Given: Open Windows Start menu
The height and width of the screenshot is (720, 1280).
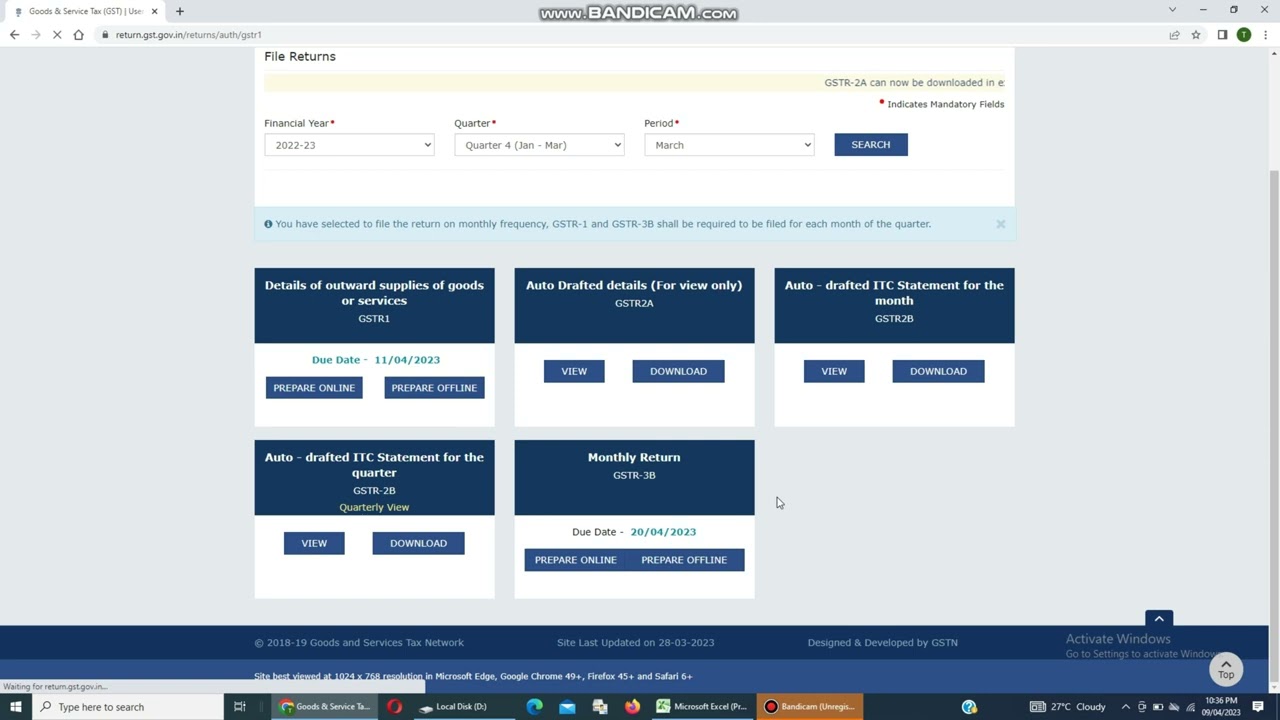Looking at the screenshot, I should pos(16,707).
